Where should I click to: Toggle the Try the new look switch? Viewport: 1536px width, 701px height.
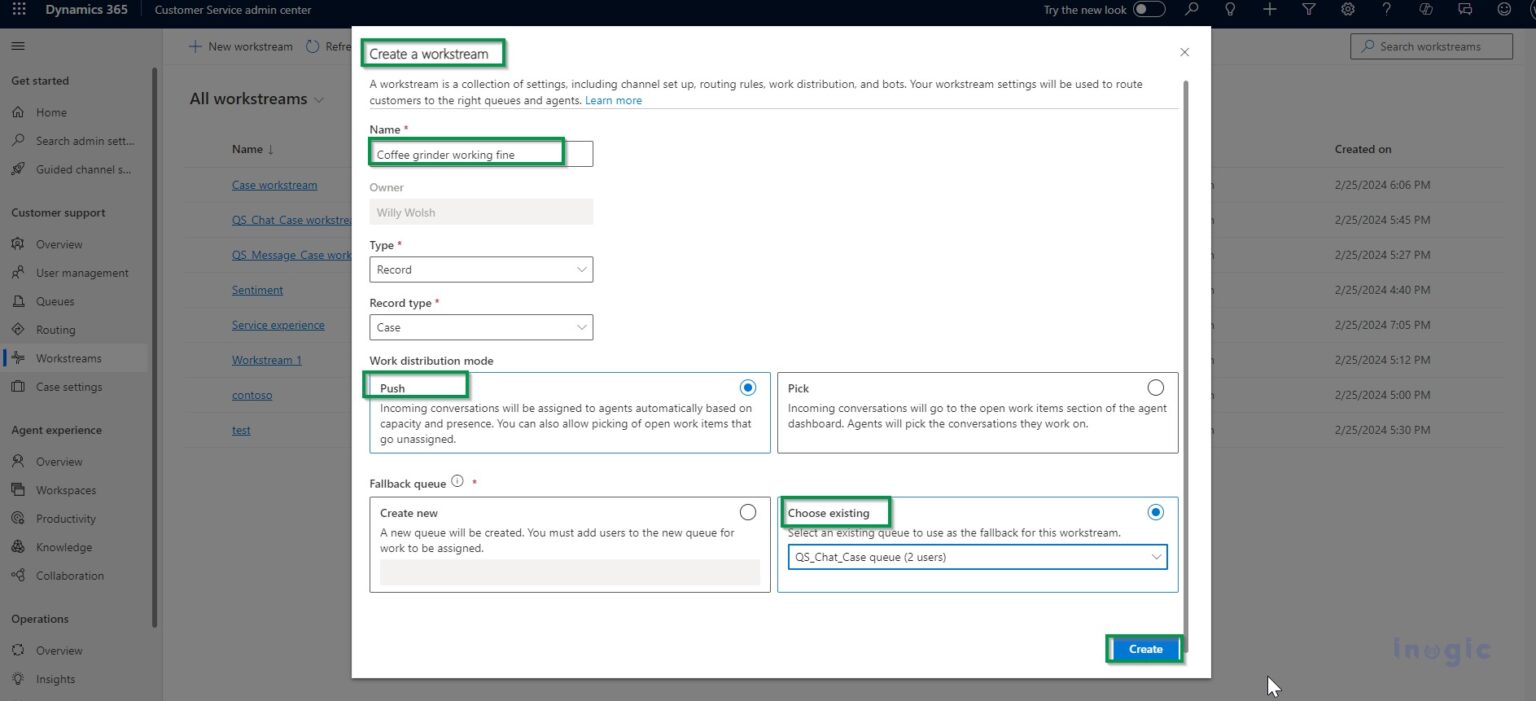pos(1149,10)
